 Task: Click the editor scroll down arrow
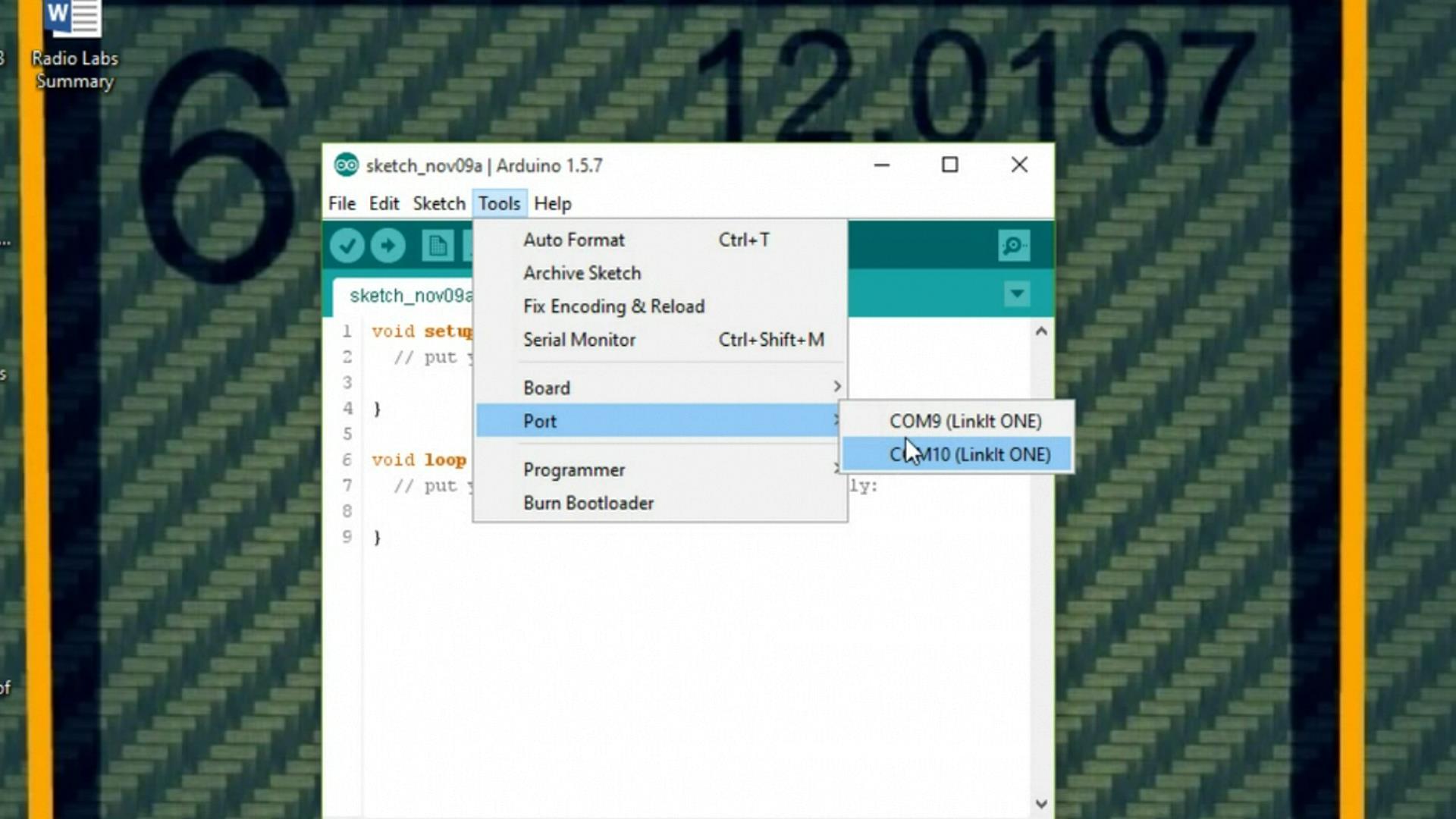click(1041, 803)
